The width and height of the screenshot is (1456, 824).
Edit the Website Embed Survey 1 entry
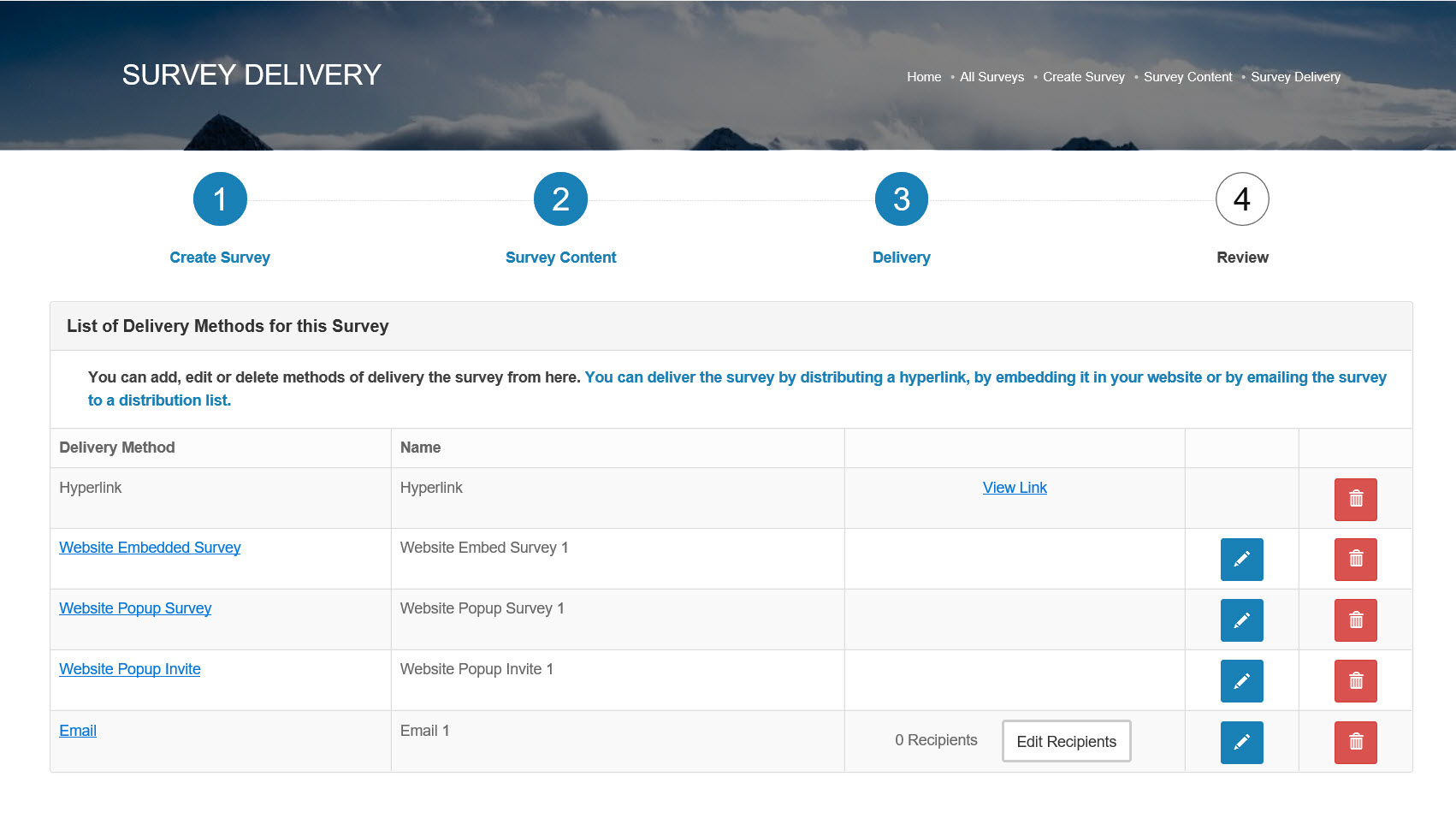point(1241,560)
